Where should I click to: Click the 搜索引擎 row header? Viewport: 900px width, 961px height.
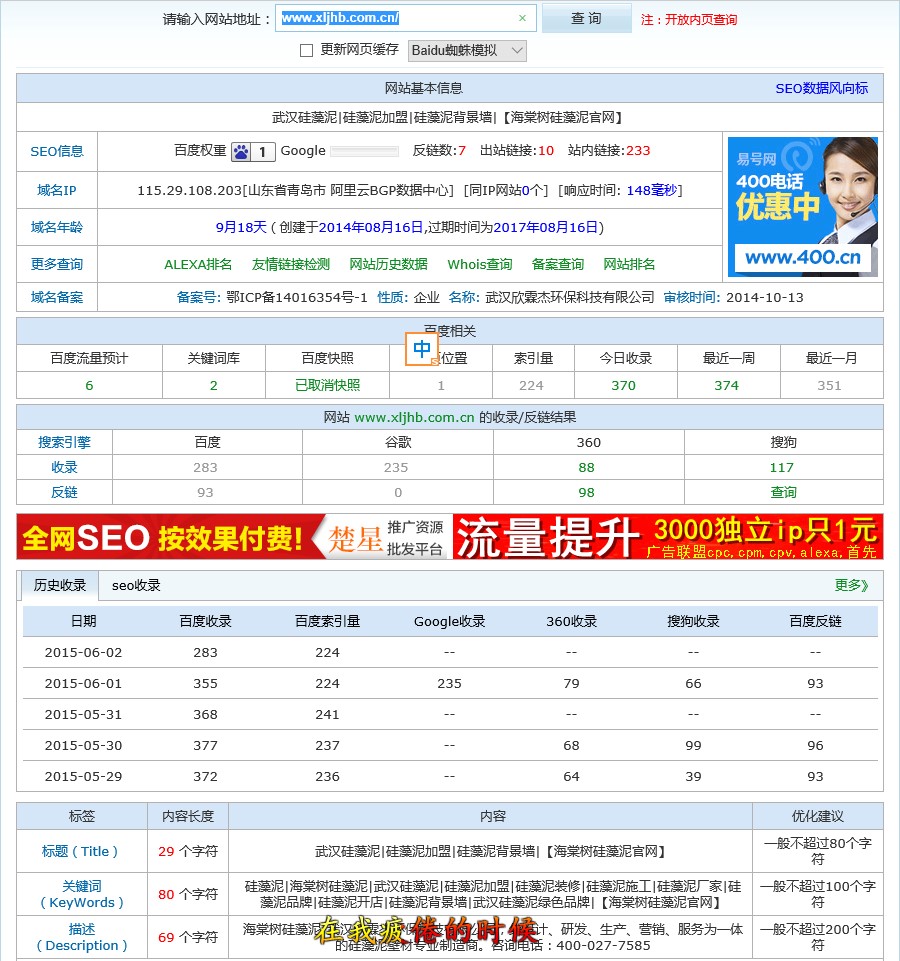[x=64, y=442]
